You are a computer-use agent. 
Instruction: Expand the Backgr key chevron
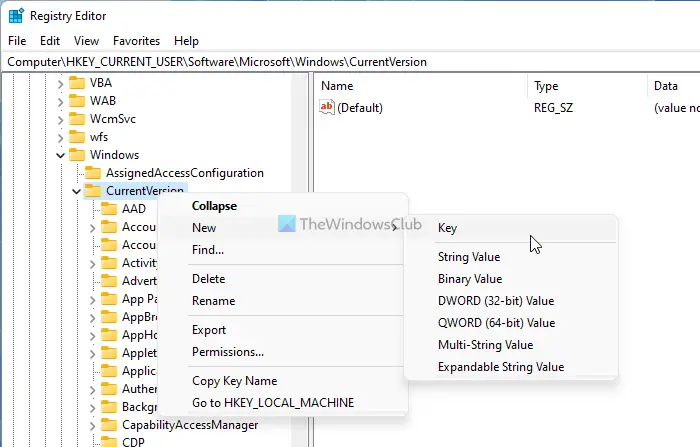tap(92, 408)
